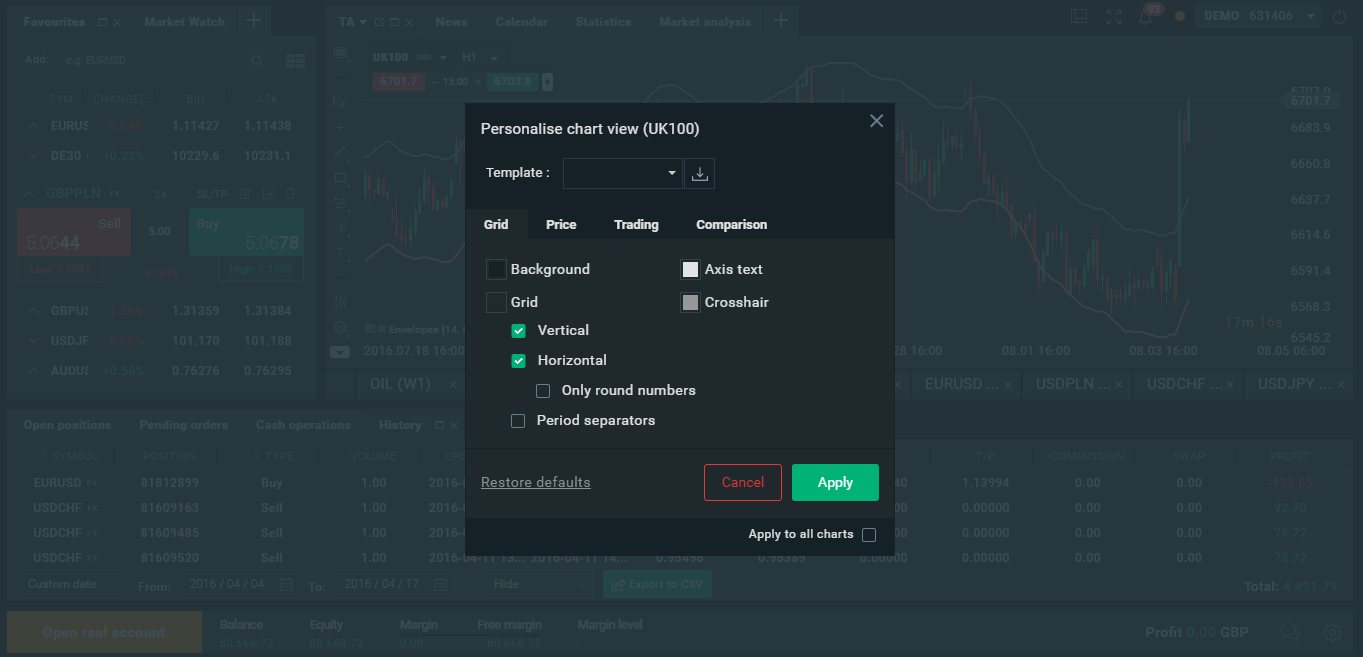The image size is (1363, 657).
Task: Click the plus icon beside Market analysis
Action: coord(781,21)
